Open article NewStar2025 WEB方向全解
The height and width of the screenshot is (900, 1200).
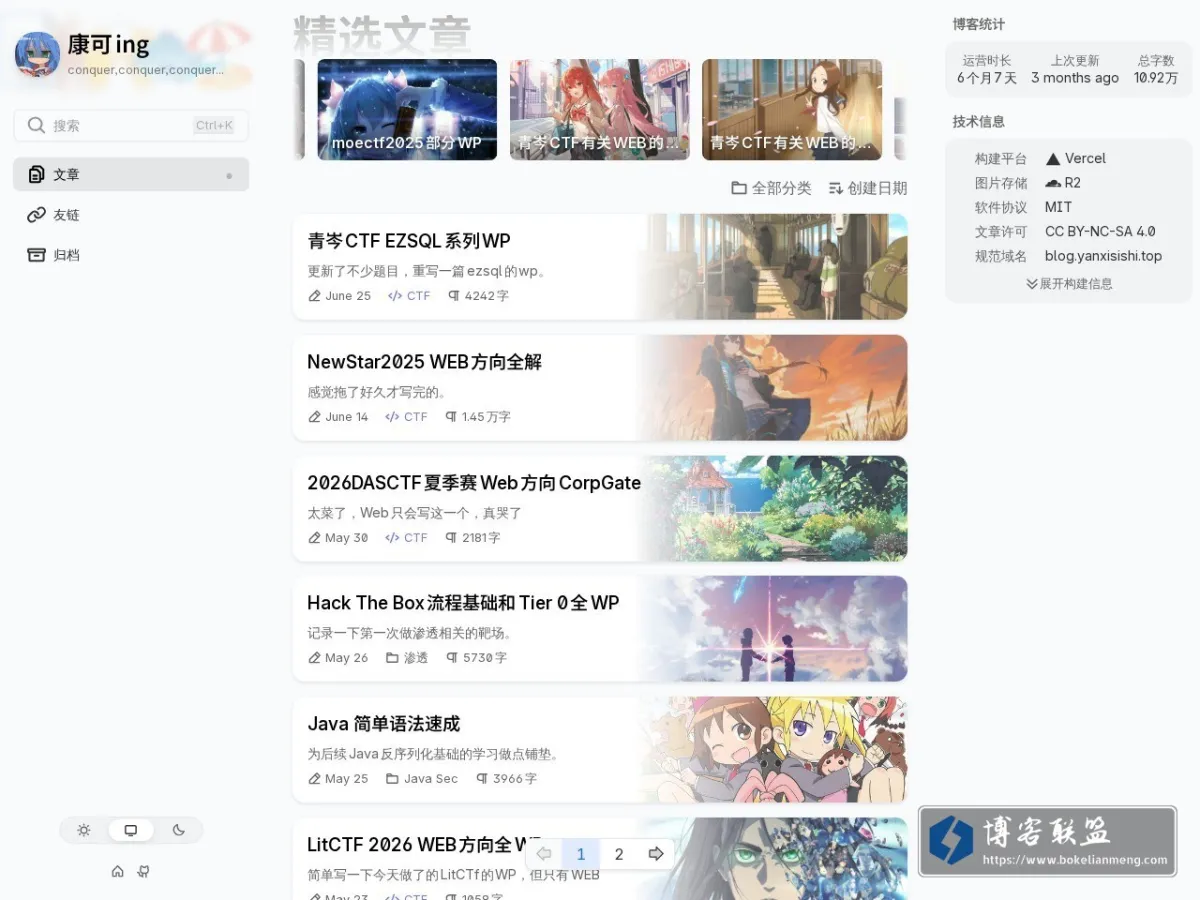click(x=600, y=387)
